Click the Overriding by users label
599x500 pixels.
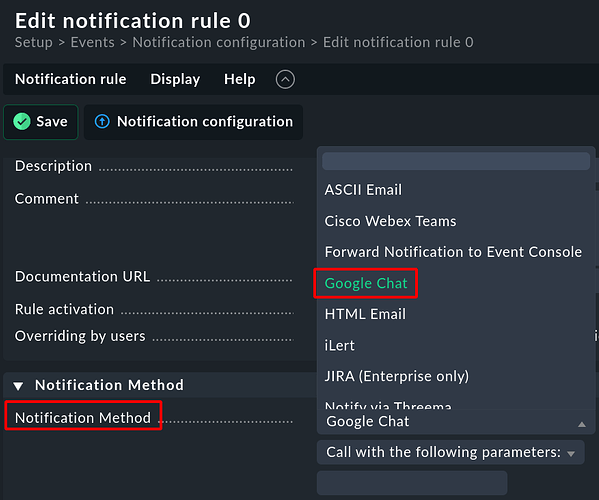coord(80,336)
